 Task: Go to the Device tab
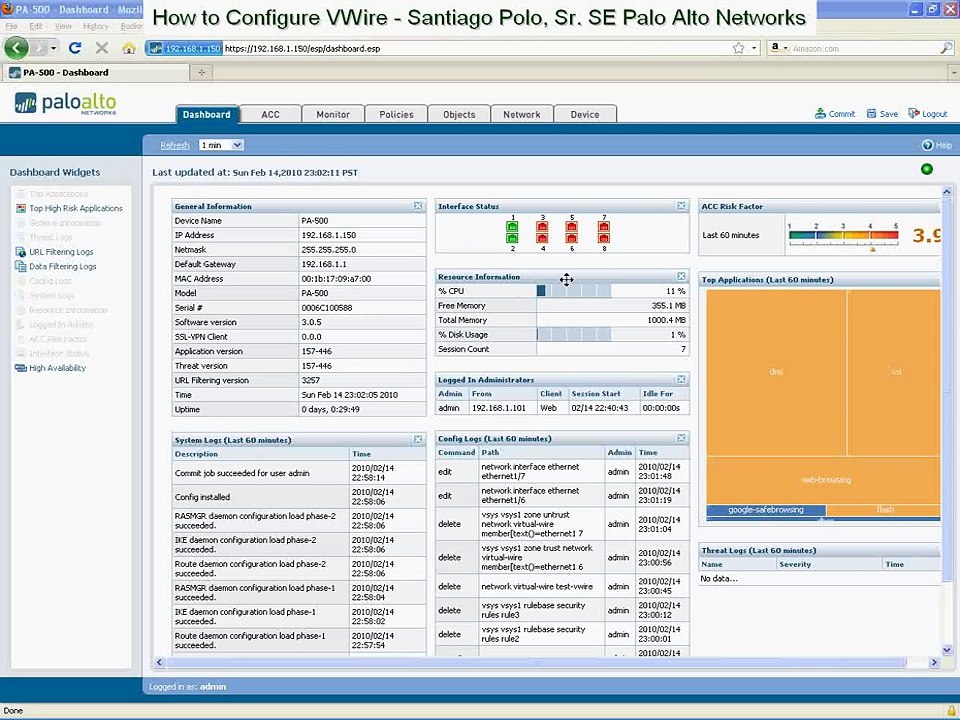pyautogui.click(x=585, y=114)
